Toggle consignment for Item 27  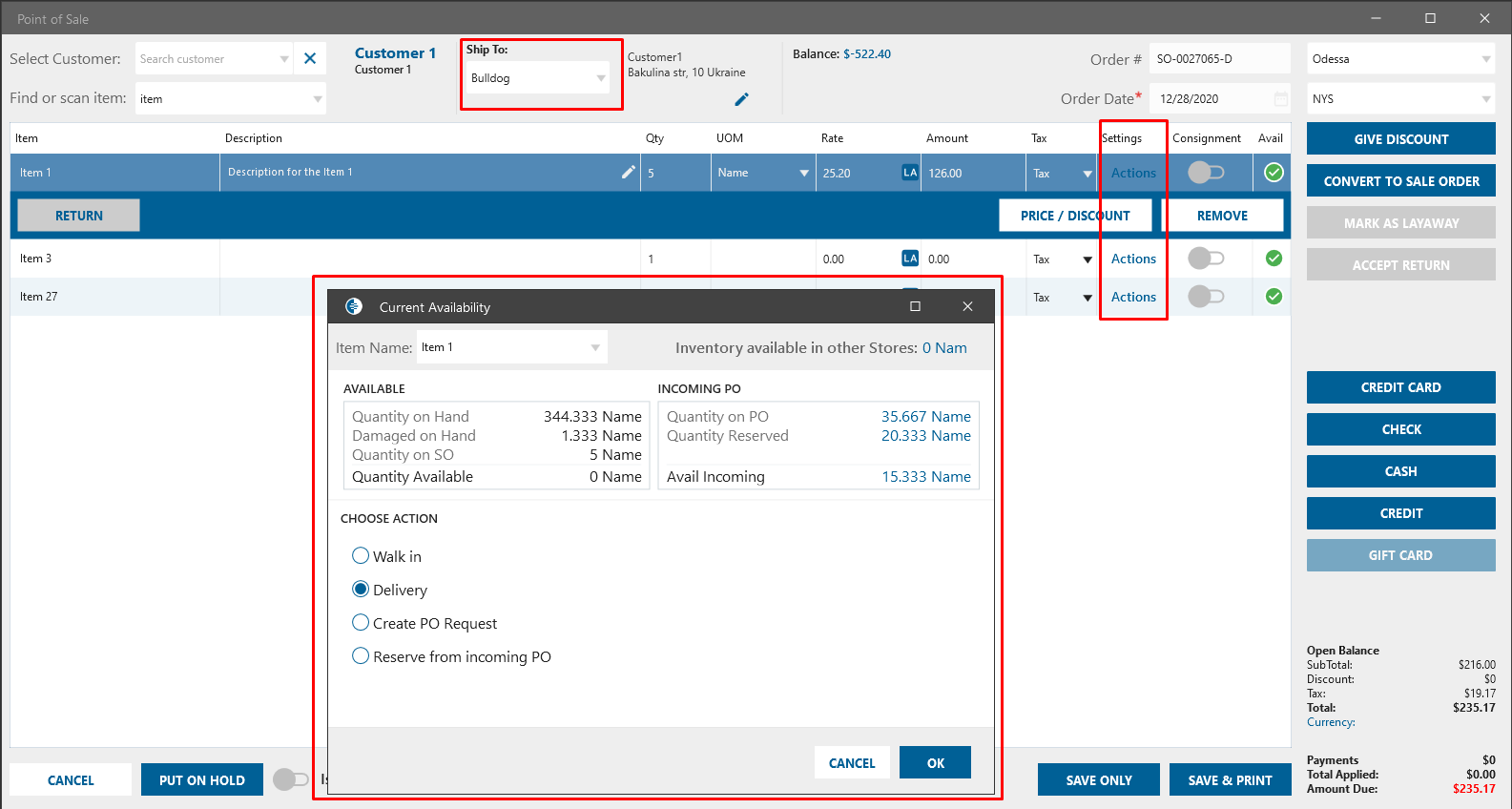tap(1206, 297)
